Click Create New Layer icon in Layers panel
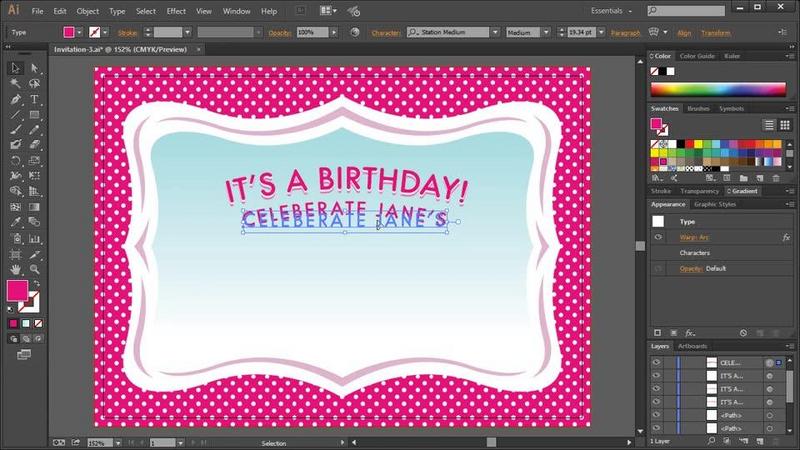The image size is (800, 450). point(760,441)
